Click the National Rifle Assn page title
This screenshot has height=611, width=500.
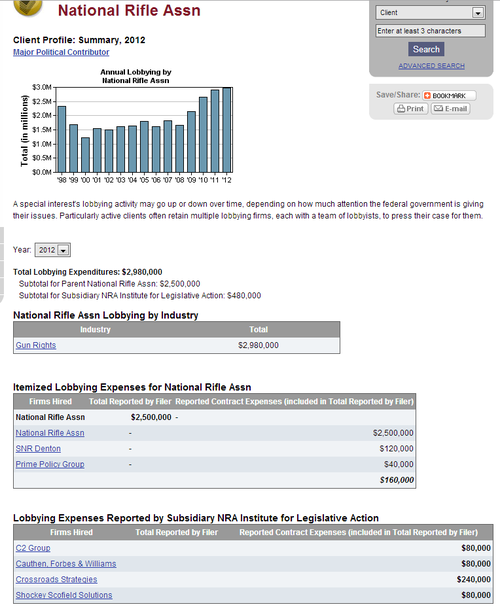(x=129, y=10)
